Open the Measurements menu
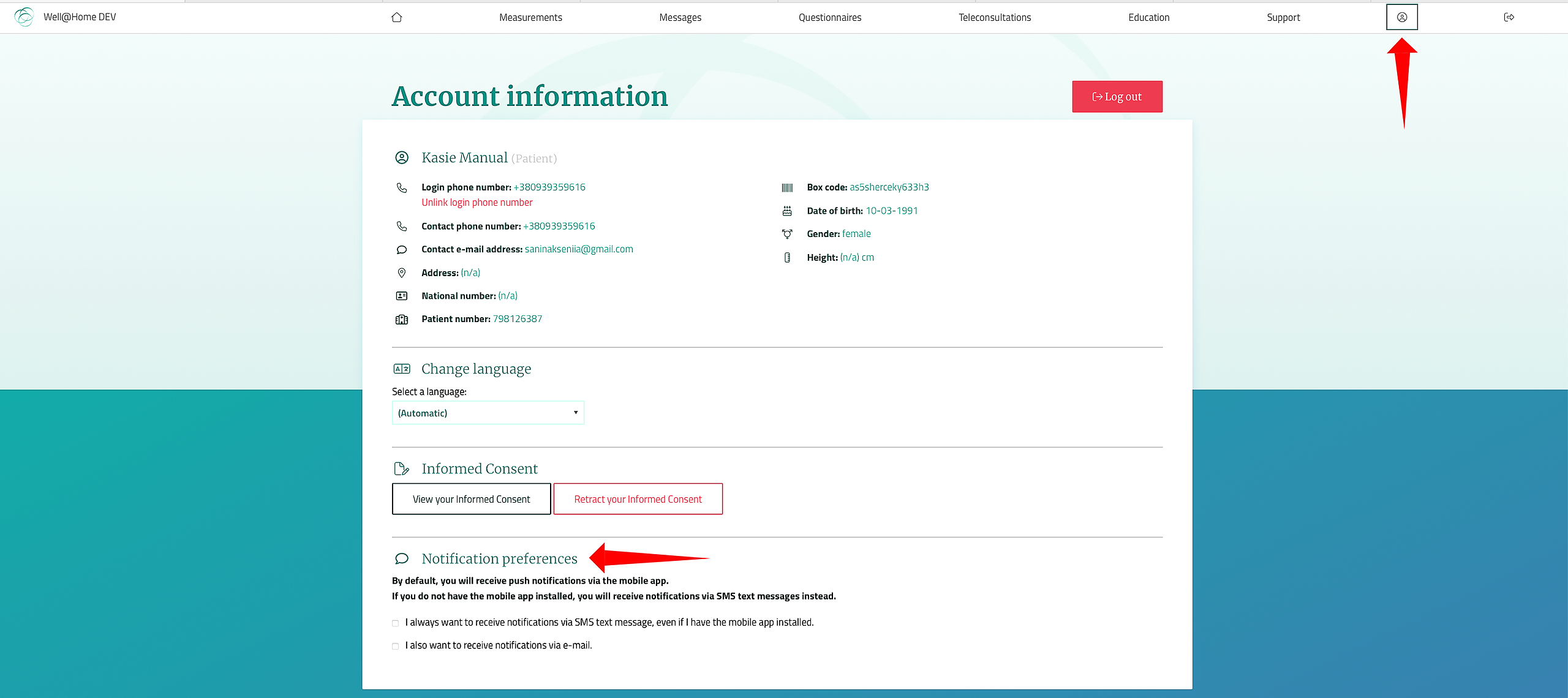1568x698 pixels. point(530,17)
